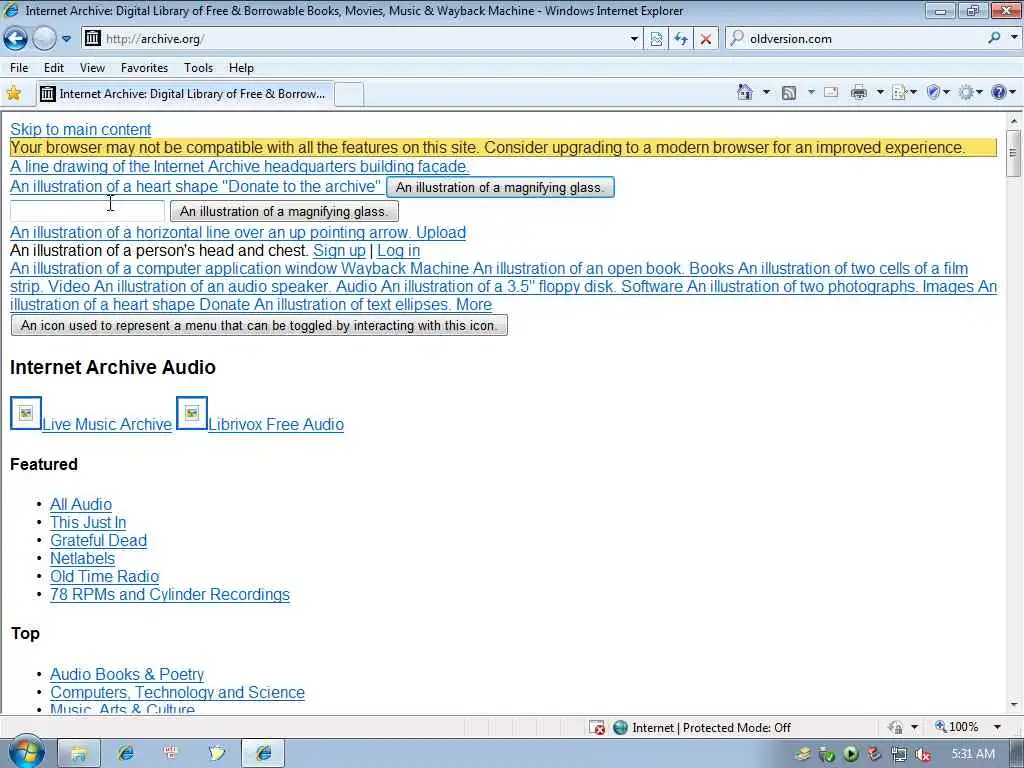Click the page search text input

point(88,211)
